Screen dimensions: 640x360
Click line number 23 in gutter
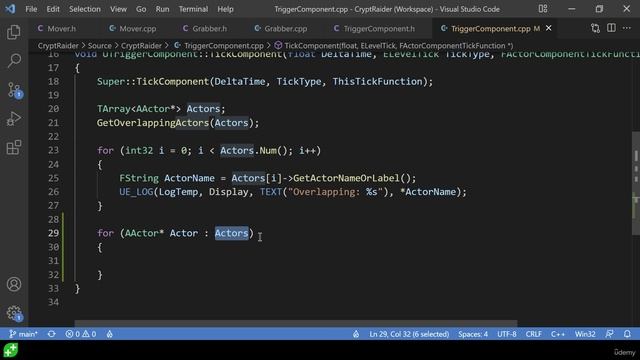pyautogui.click(x=53, y=150)
